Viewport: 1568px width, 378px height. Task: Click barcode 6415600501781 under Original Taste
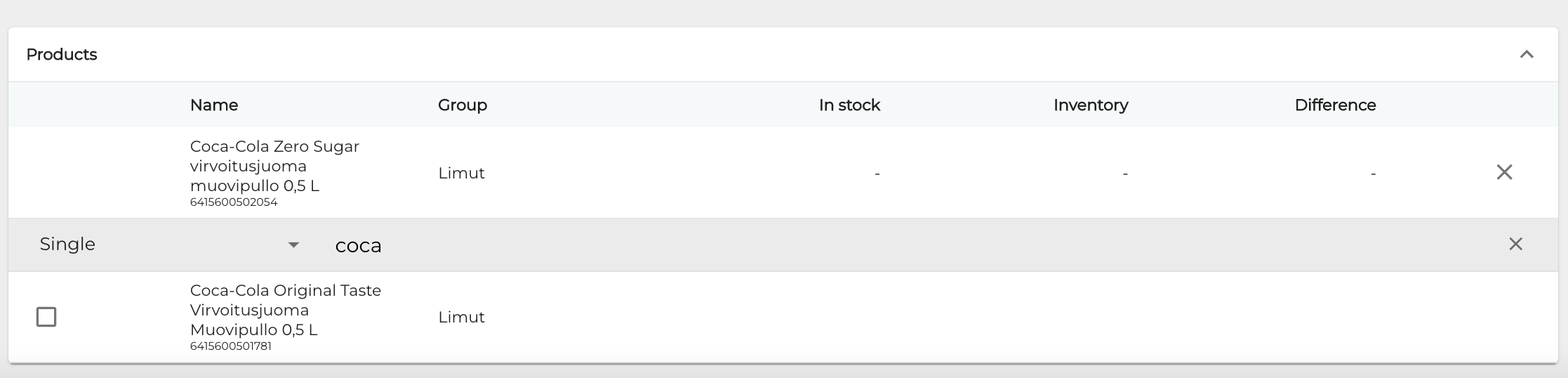point(230,346)
